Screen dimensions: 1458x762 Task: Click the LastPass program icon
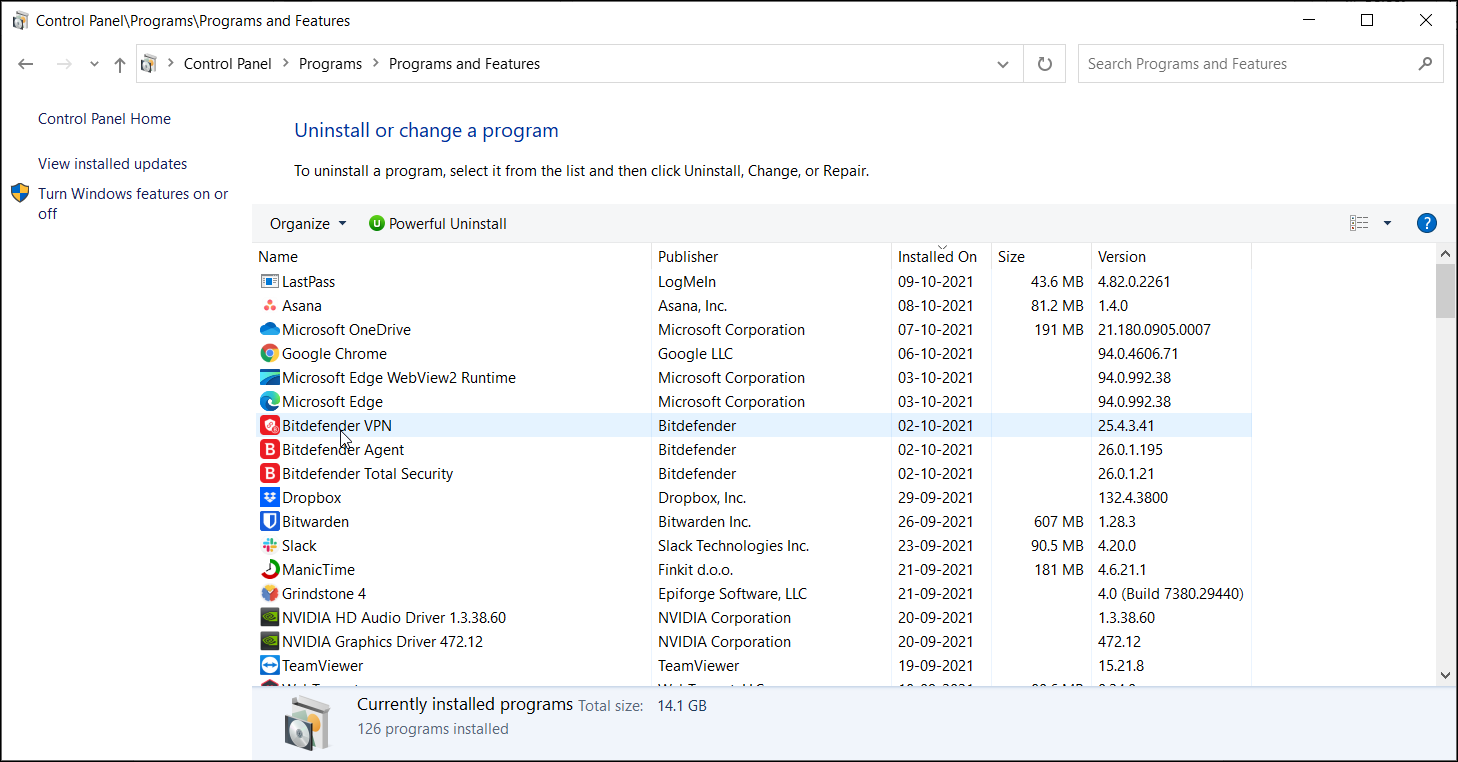[x=269, y=282]
